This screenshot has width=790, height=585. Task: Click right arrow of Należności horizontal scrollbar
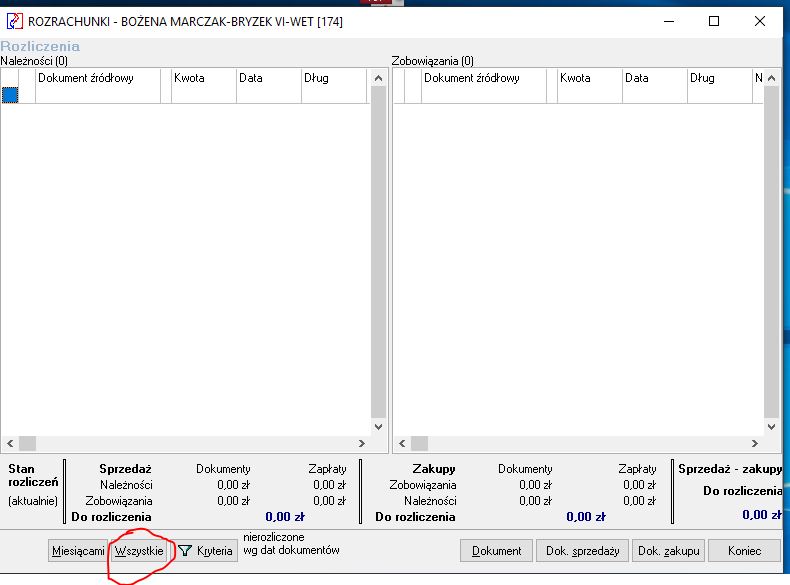pyautogui.click(x=362, y=443)
